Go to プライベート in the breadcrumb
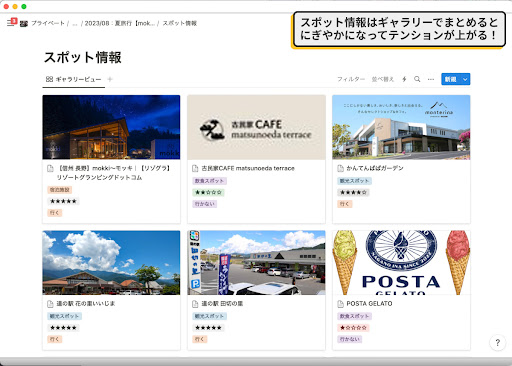Viewport: 512px width, 366px height. [48, 23]
